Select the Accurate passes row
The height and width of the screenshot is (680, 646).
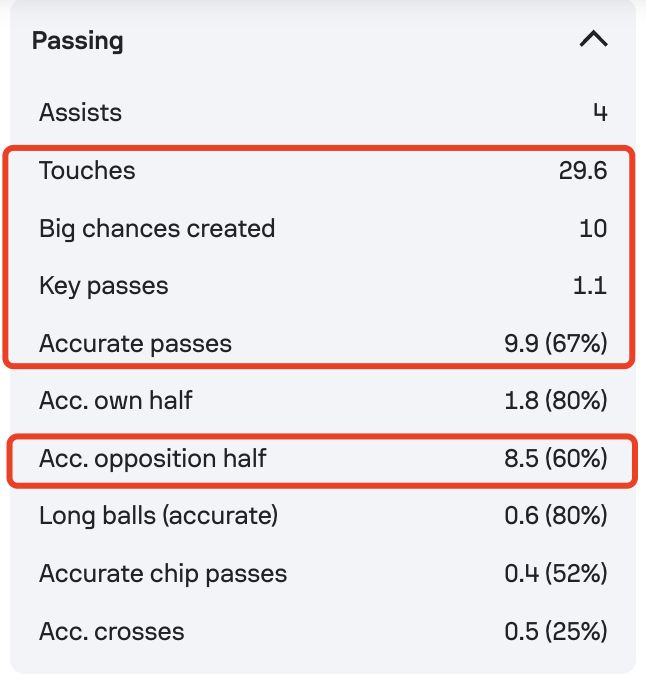[323, 344]
